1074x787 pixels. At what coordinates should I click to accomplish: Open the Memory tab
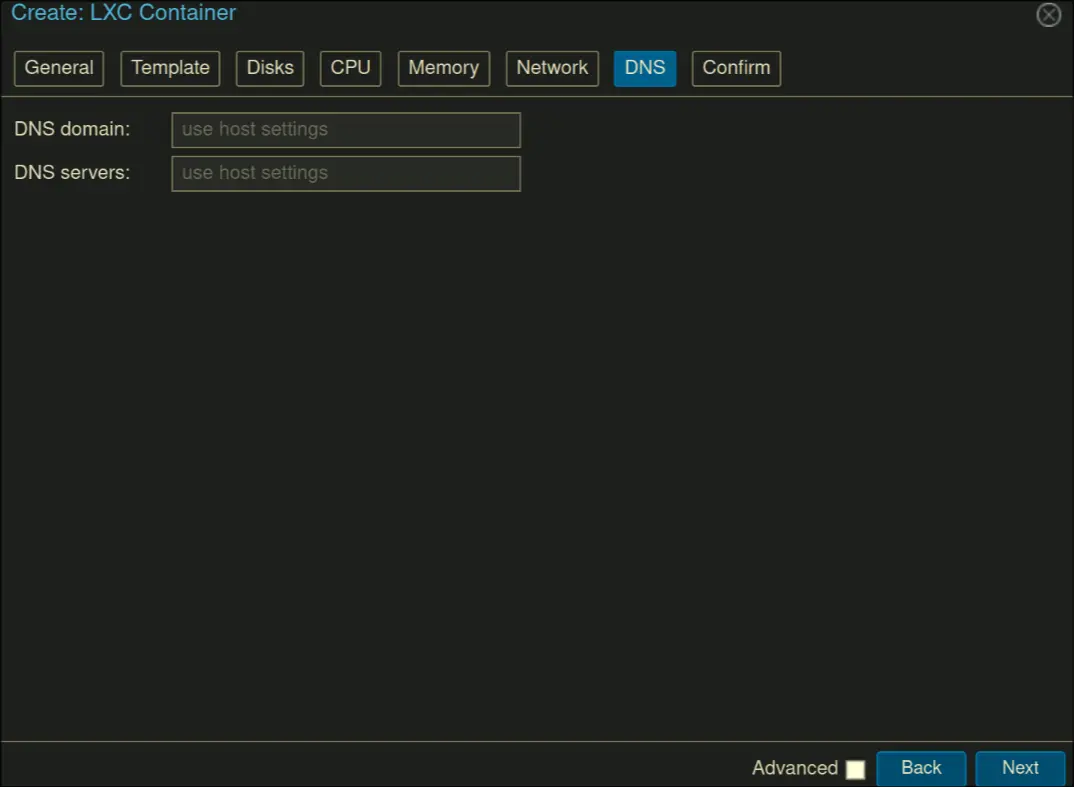pyautogui.click(x=443, y=68)
